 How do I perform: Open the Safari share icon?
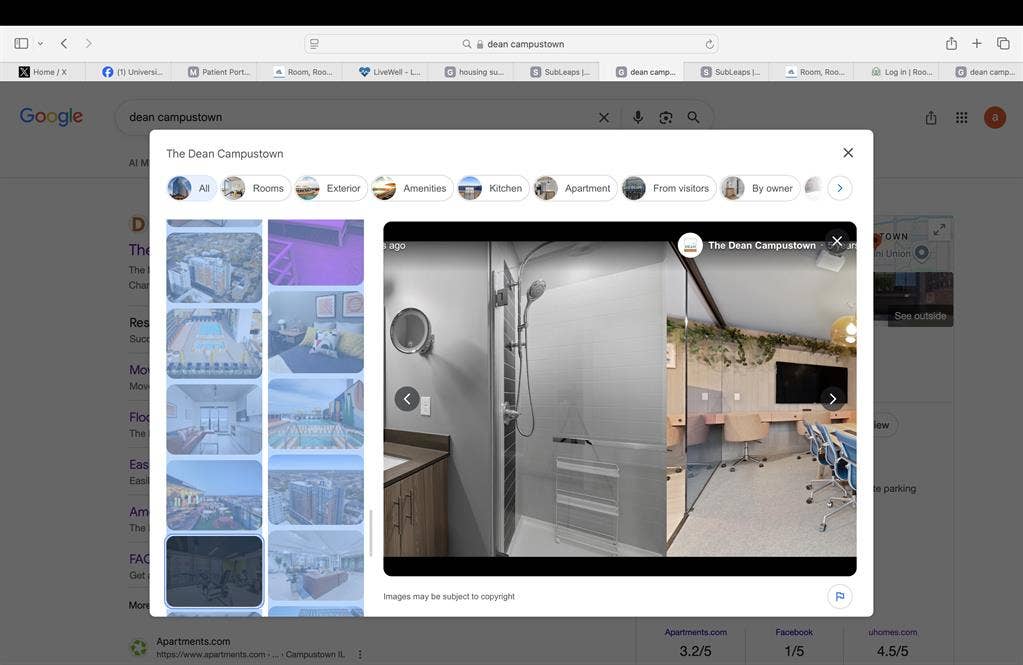pyautogui.click(x=951, y=44)
